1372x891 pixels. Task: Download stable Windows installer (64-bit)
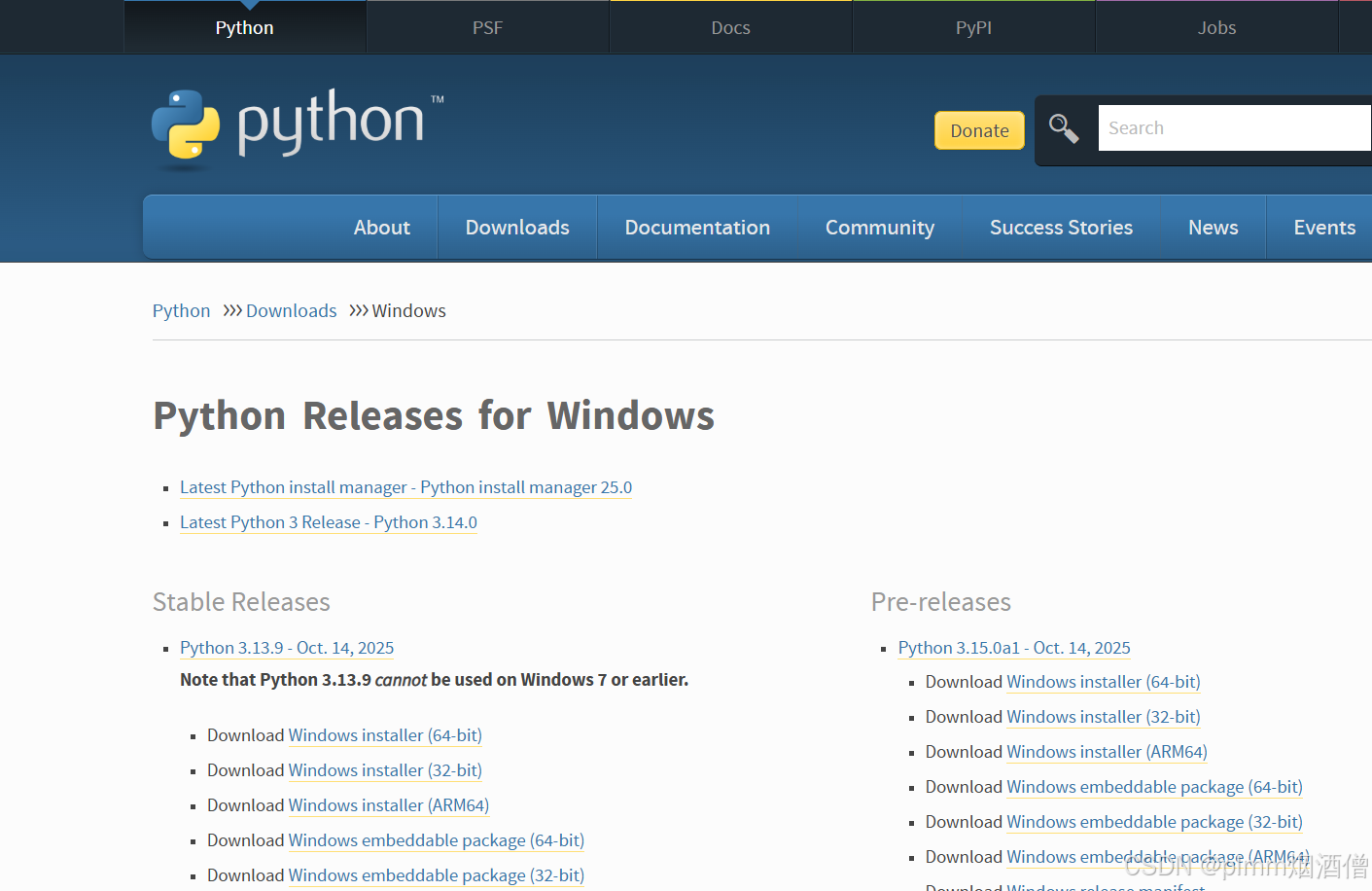coord(385,735)
